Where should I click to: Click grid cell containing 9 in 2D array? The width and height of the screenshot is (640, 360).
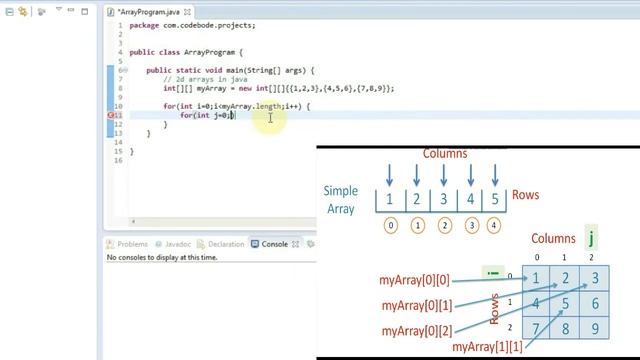tap(595, 329)
